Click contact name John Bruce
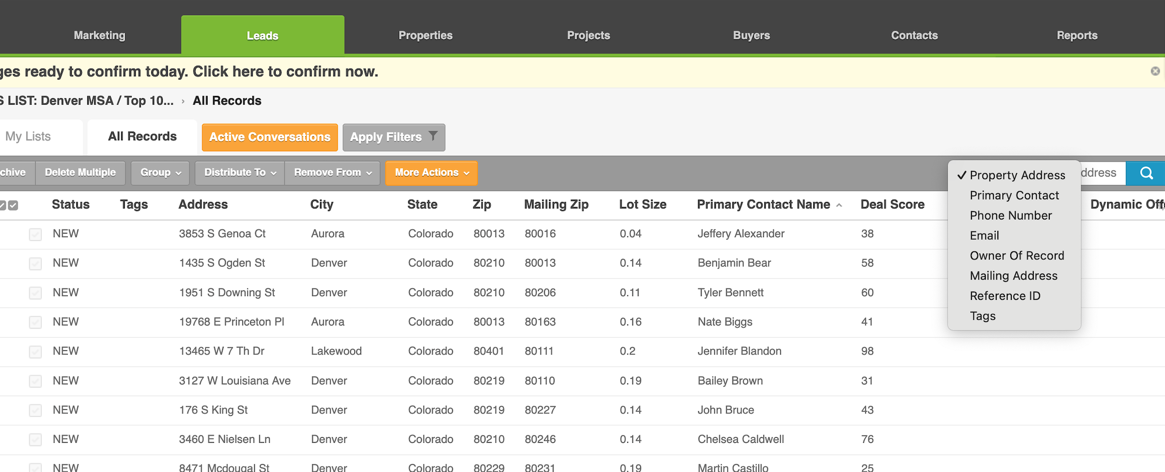This screenshot has width=1165, height=472. [726, 410]
